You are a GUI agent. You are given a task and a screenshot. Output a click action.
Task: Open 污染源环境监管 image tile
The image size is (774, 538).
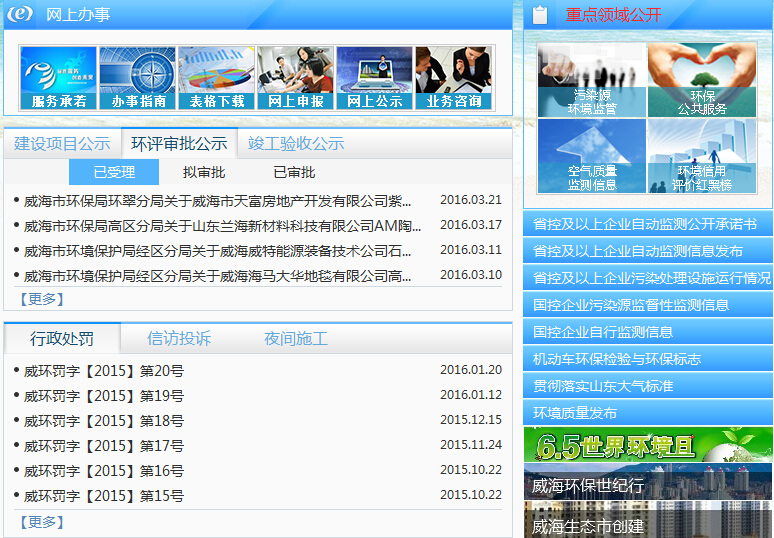tap(591, 80)
